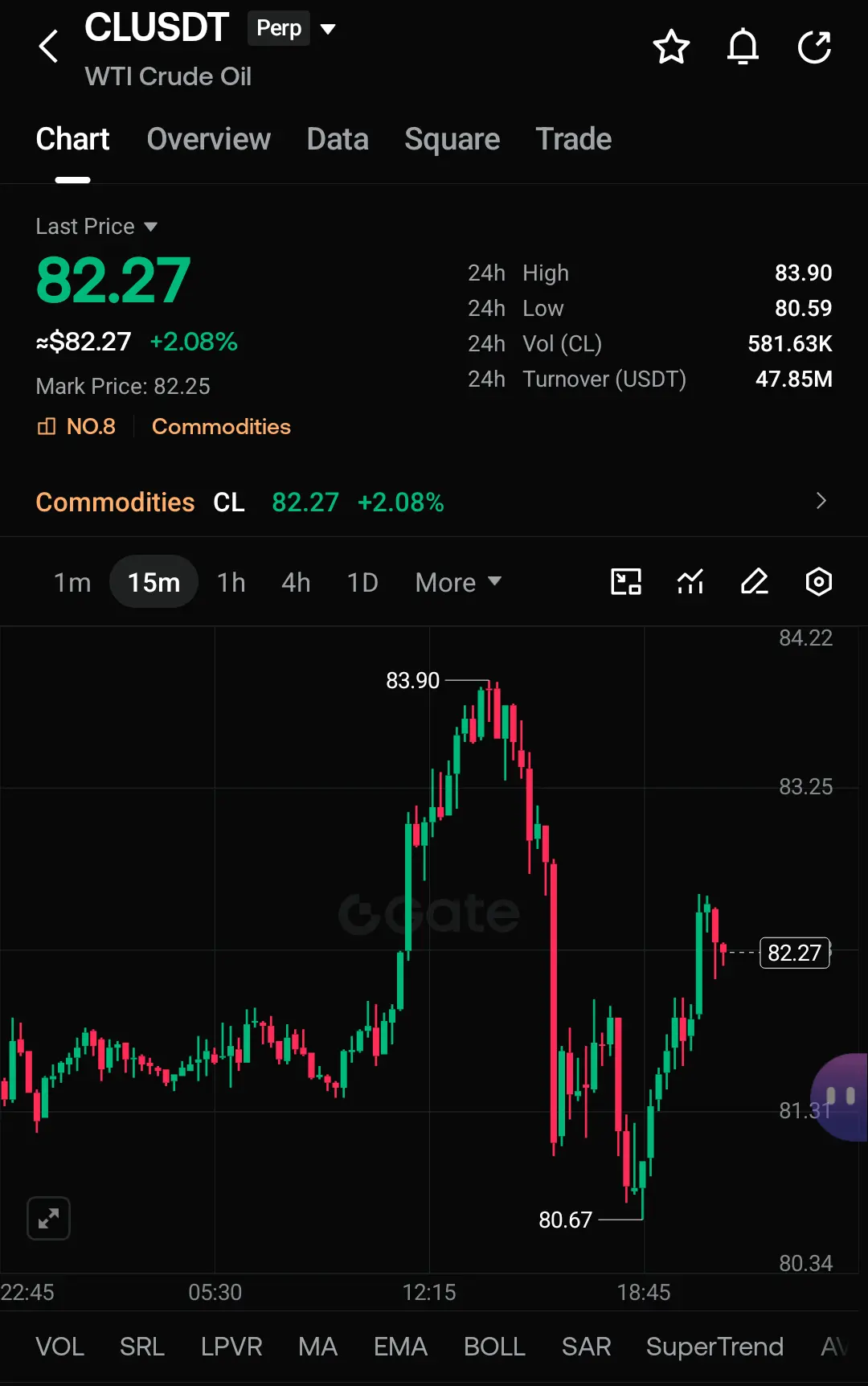Tap the 12:15 time axis label

tap(429, 1292)
